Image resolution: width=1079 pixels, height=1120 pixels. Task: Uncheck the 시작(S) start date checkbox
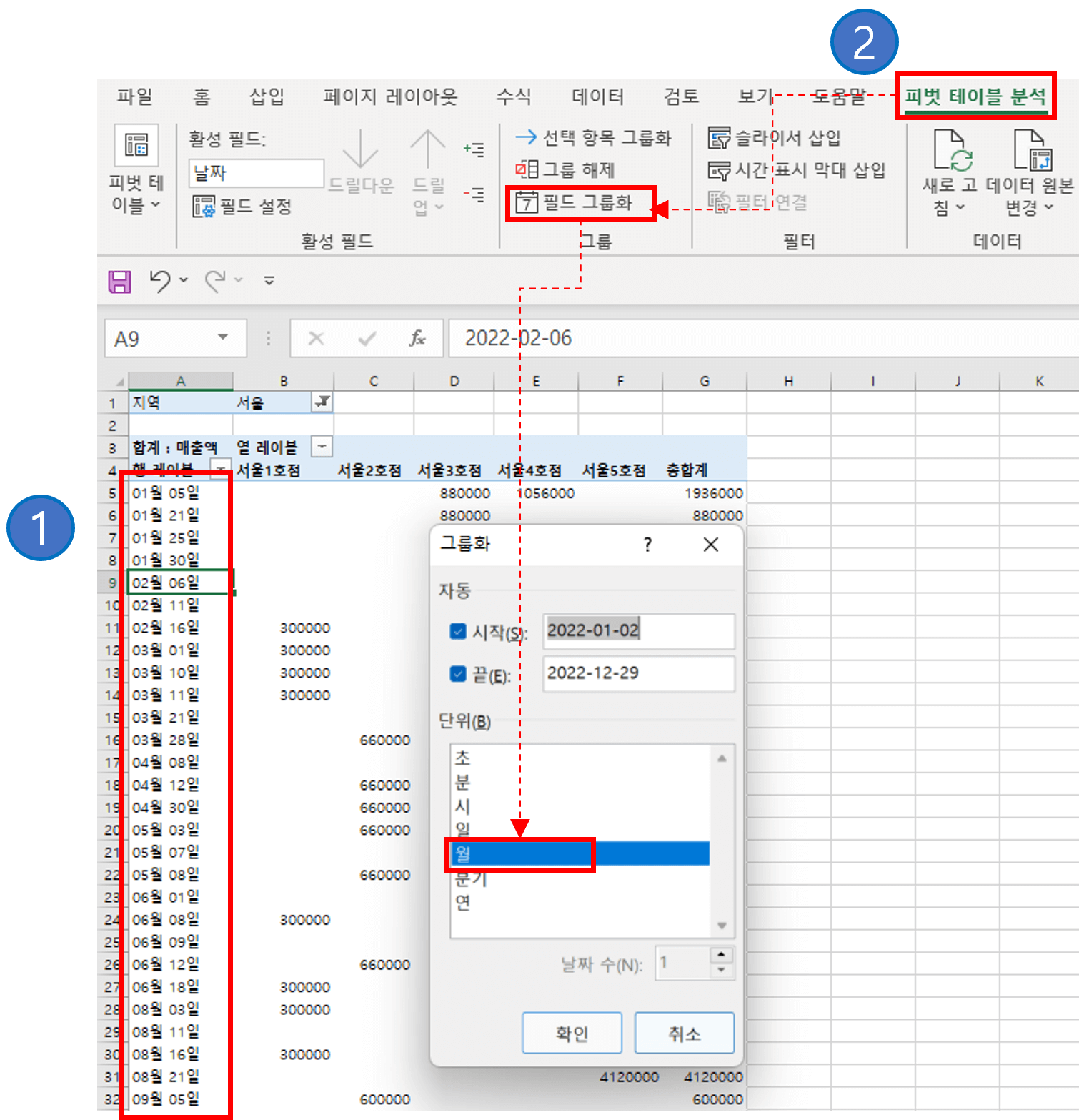coord(457,632)
